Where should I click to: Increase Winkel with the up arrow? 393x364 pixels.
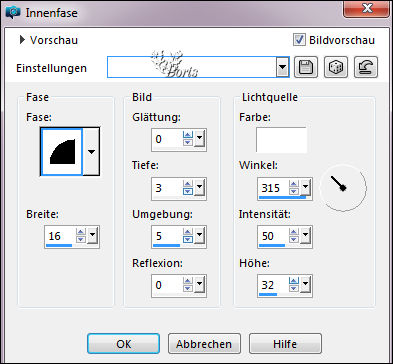[x=294, y=184]
